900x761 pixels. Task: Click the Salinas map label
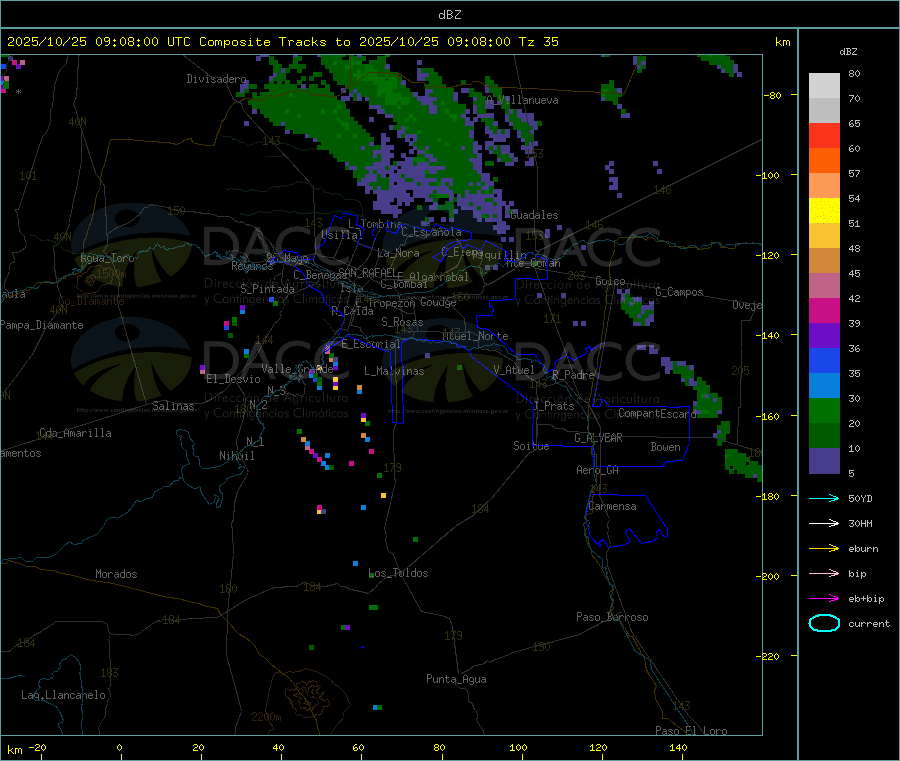click(x=173, y=406)
